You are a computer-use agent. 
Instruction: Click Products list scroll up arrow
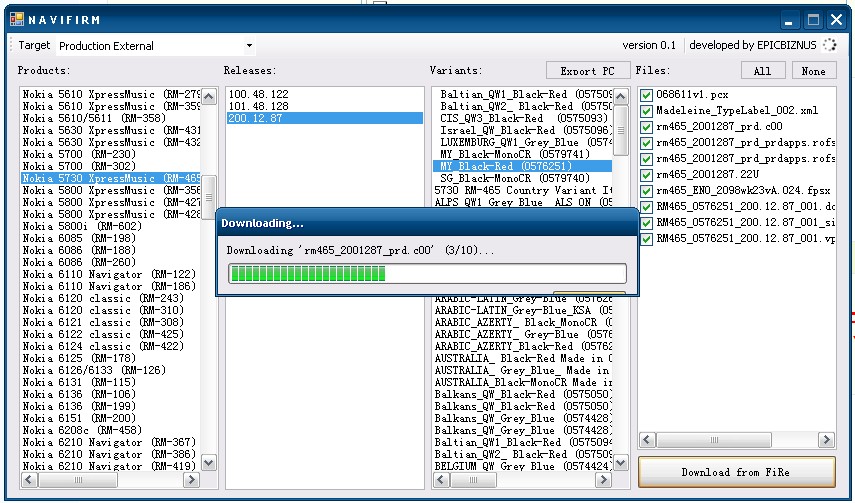coord(209,97)
